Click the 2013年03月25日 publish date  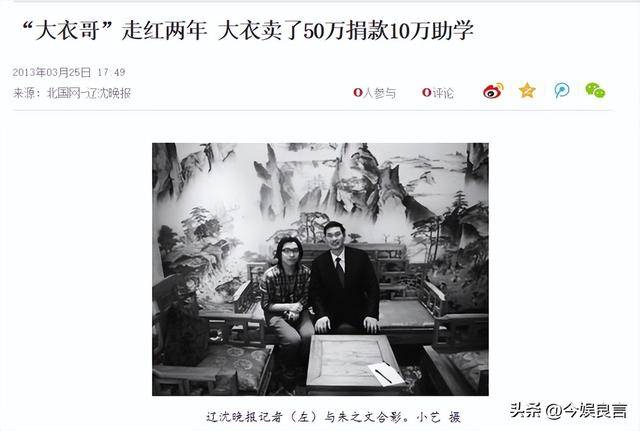point(51,72)
